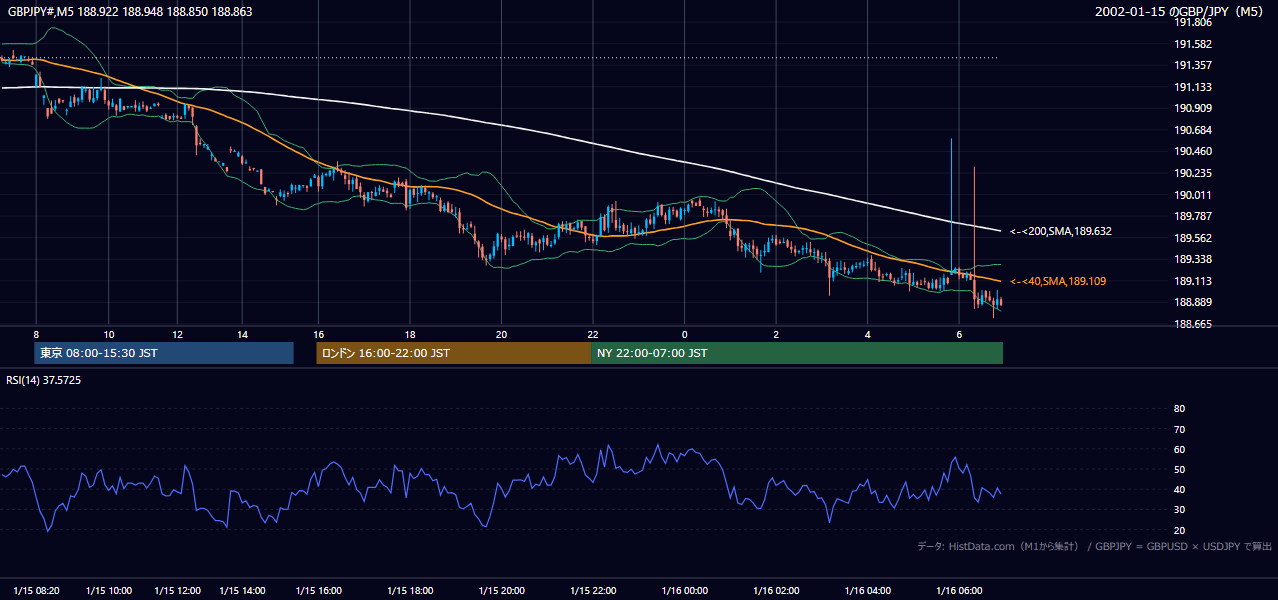Click the price axis value 191.582
The width and height of the screenshot is (1278, 600).
(1192, 44)
